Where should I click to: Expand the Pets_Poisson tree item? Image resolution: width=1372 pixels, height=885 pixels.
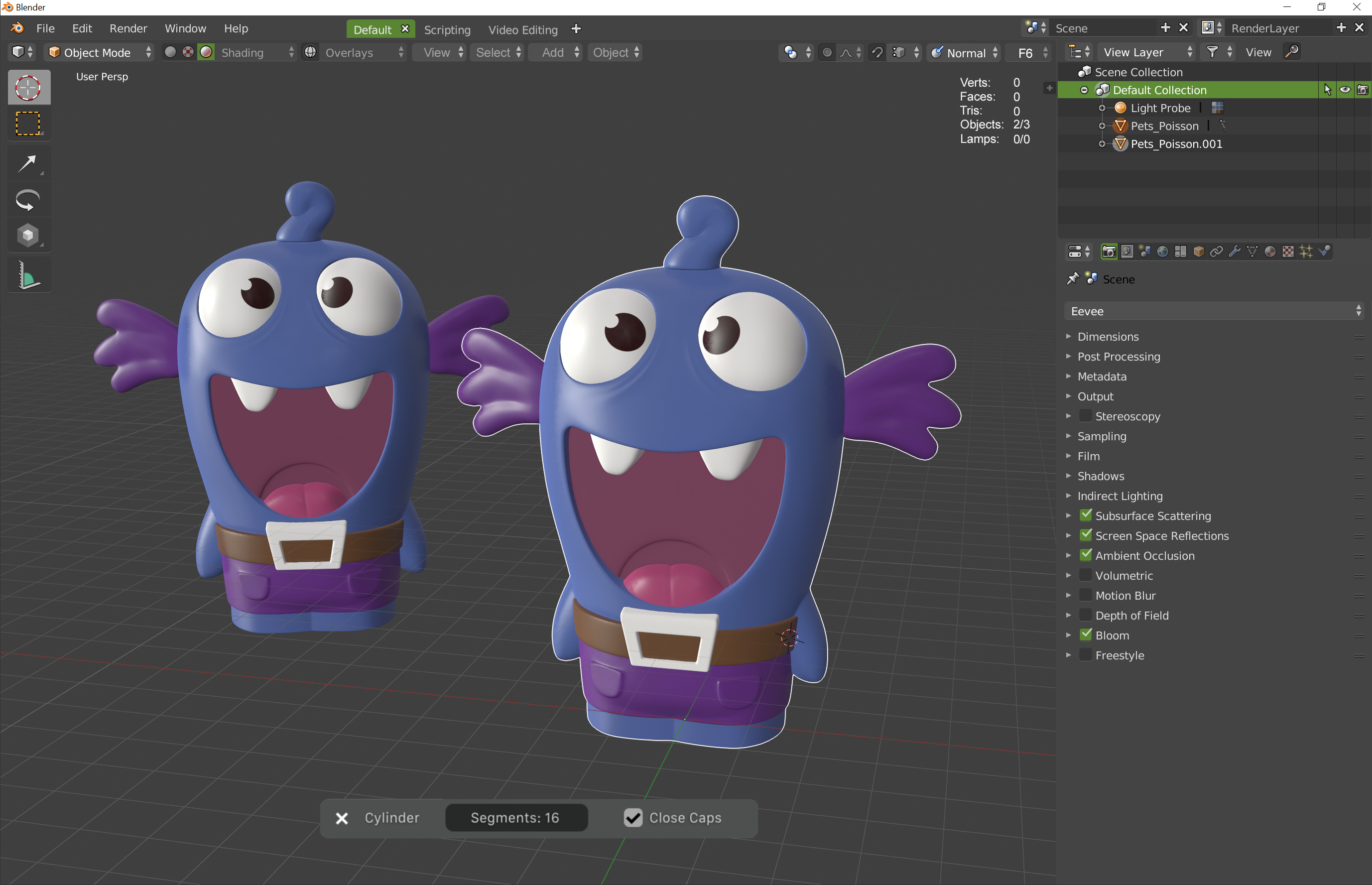1102,126
